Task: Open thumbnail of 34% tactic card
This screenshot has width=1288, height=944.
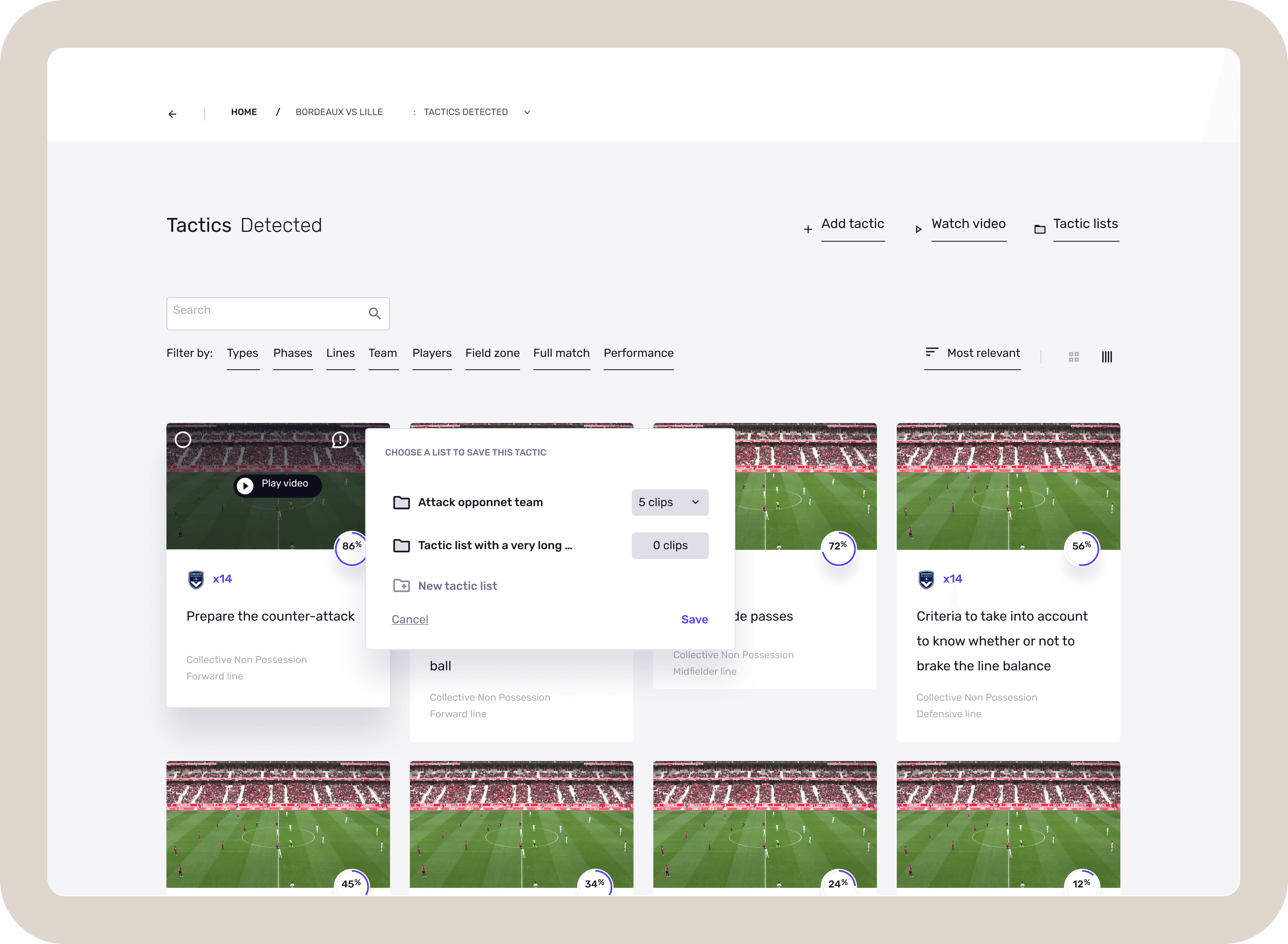Action: (521, 824)
